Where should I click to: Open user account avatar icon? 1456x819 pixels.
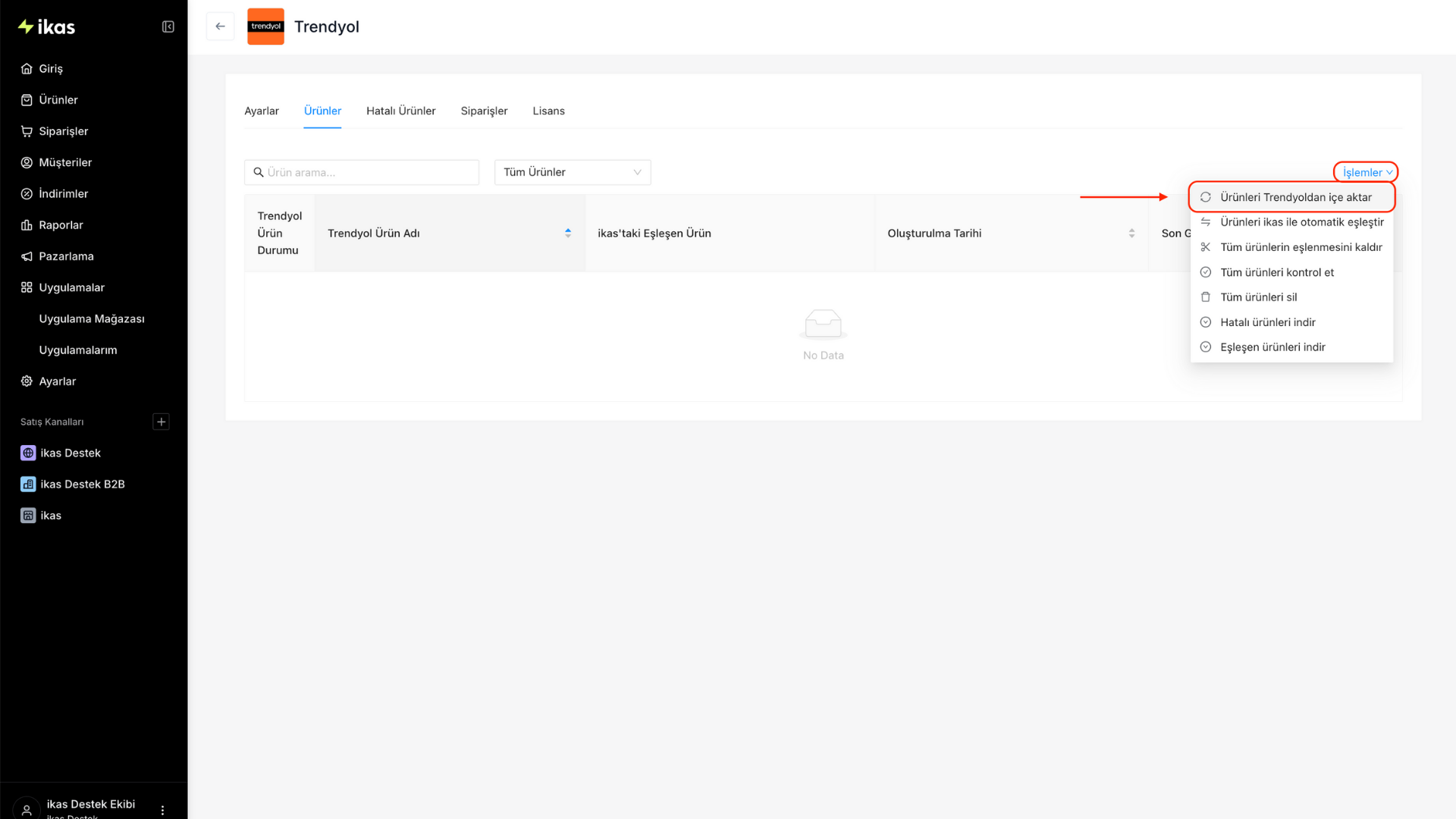pos(27,809)
